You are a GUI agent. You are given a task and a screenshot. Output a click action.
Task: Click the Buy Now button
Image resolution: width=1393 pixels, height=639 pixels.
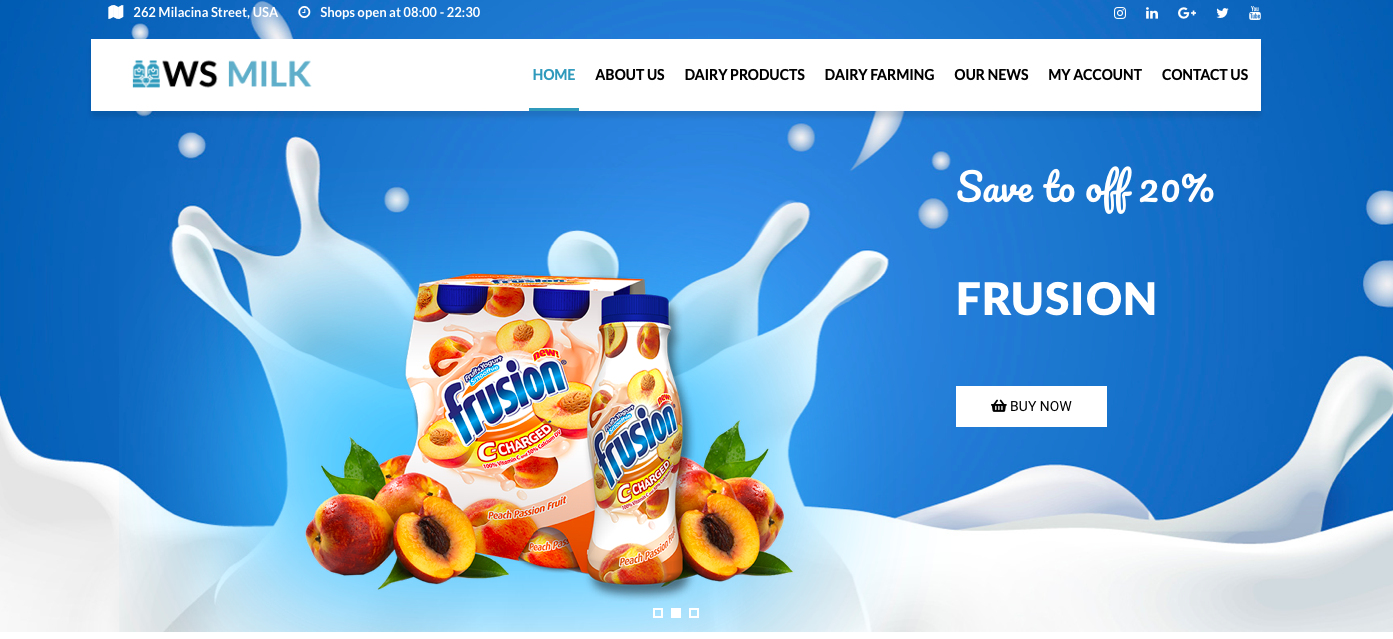pyautogui.click(x=1031, y=406)
